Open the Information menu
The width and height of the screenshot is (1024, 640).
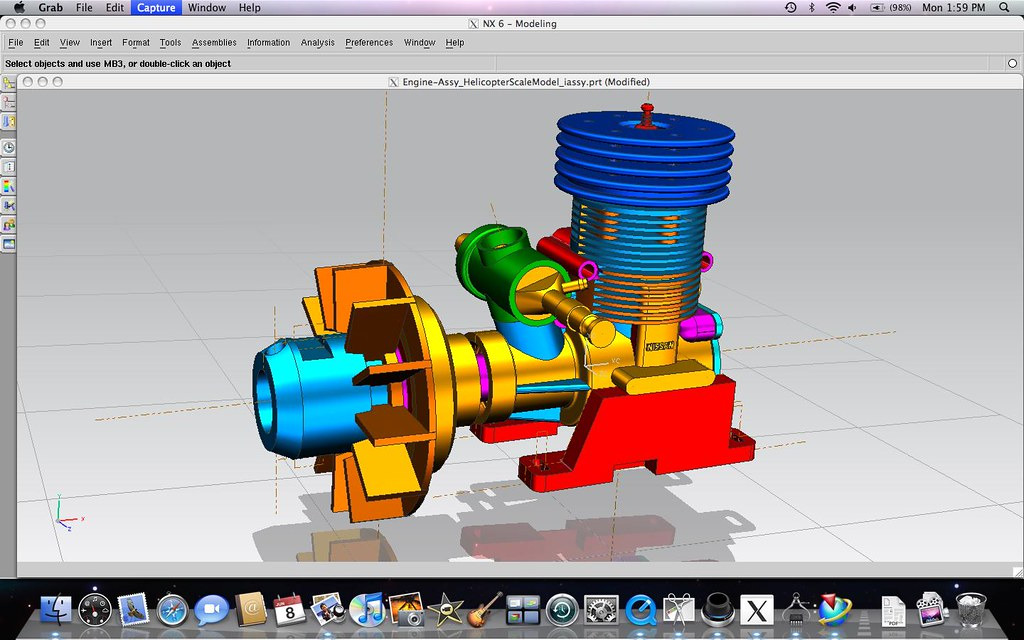(268, 43)
